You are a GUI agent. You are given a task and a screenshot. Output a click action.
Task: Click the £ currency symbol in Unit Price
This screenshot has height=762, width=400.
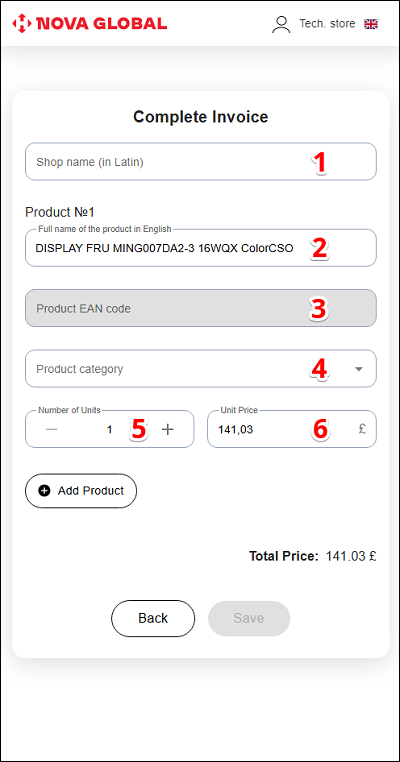(x=362, y=429)
